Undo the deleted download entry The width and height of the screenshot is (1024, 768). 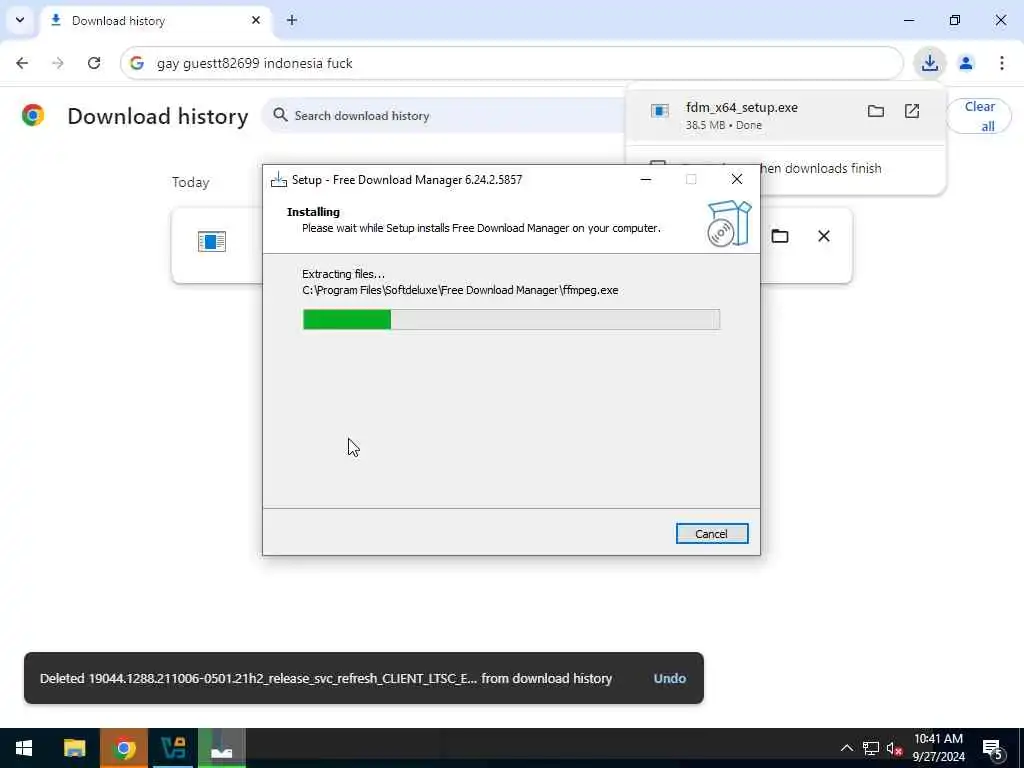tap(669, 679)
